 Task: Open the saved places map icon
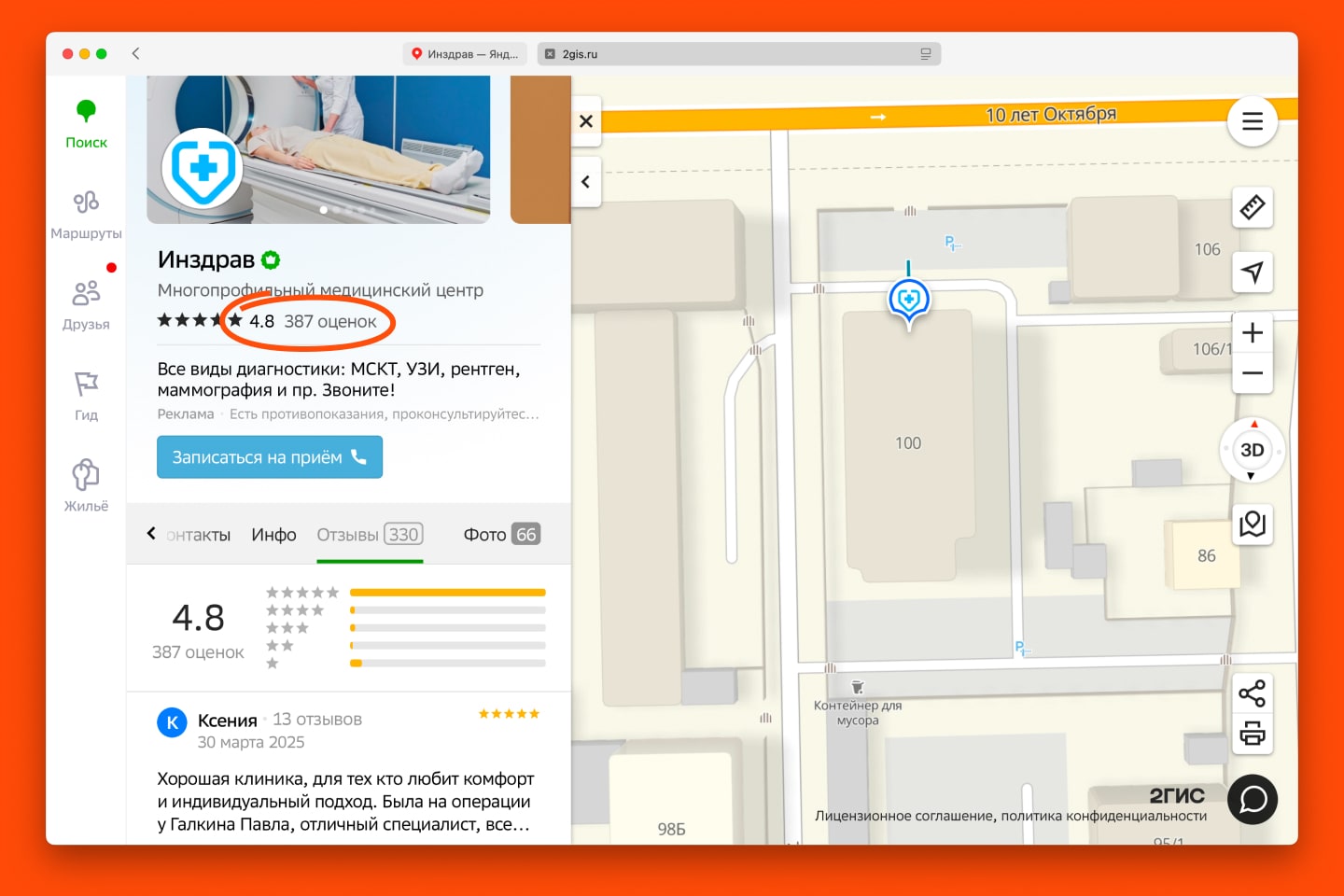pyautogui.click(x=1253, y=524)
